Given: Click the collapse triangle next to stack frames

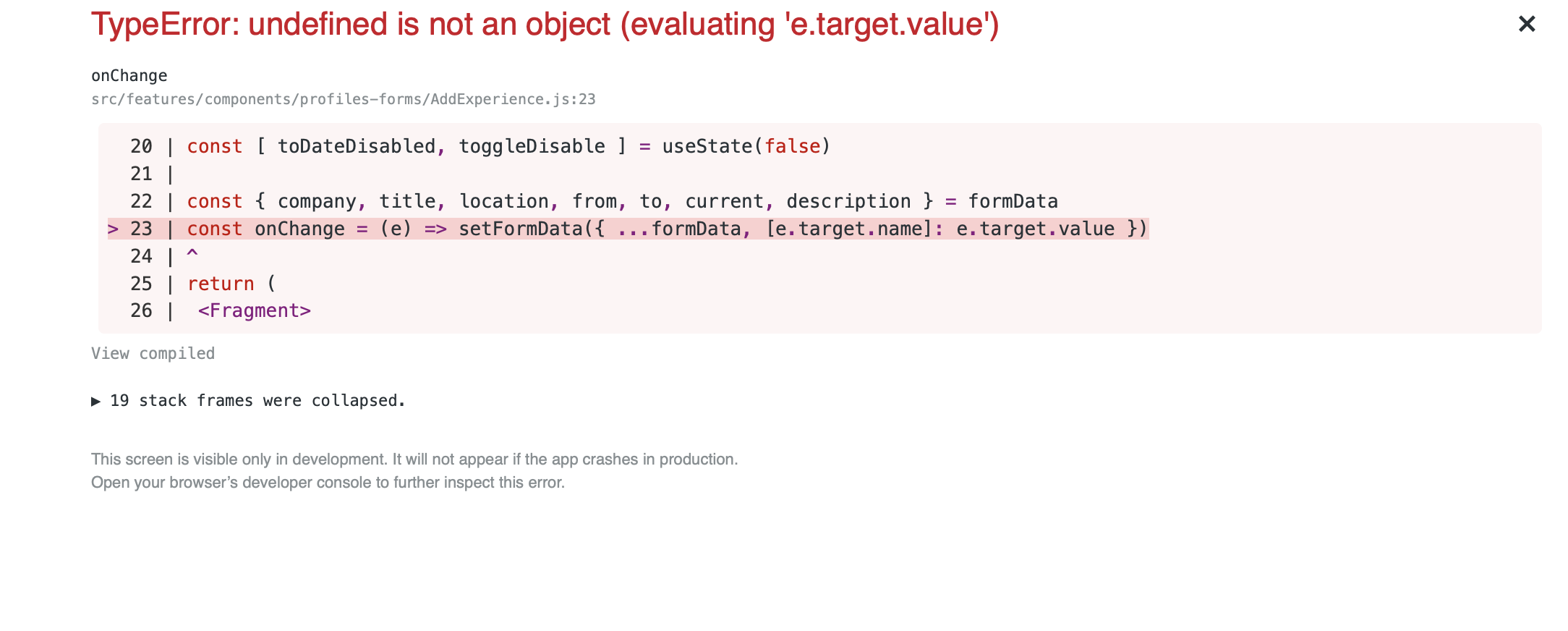Looking at the screenshot, I should 96,400.
